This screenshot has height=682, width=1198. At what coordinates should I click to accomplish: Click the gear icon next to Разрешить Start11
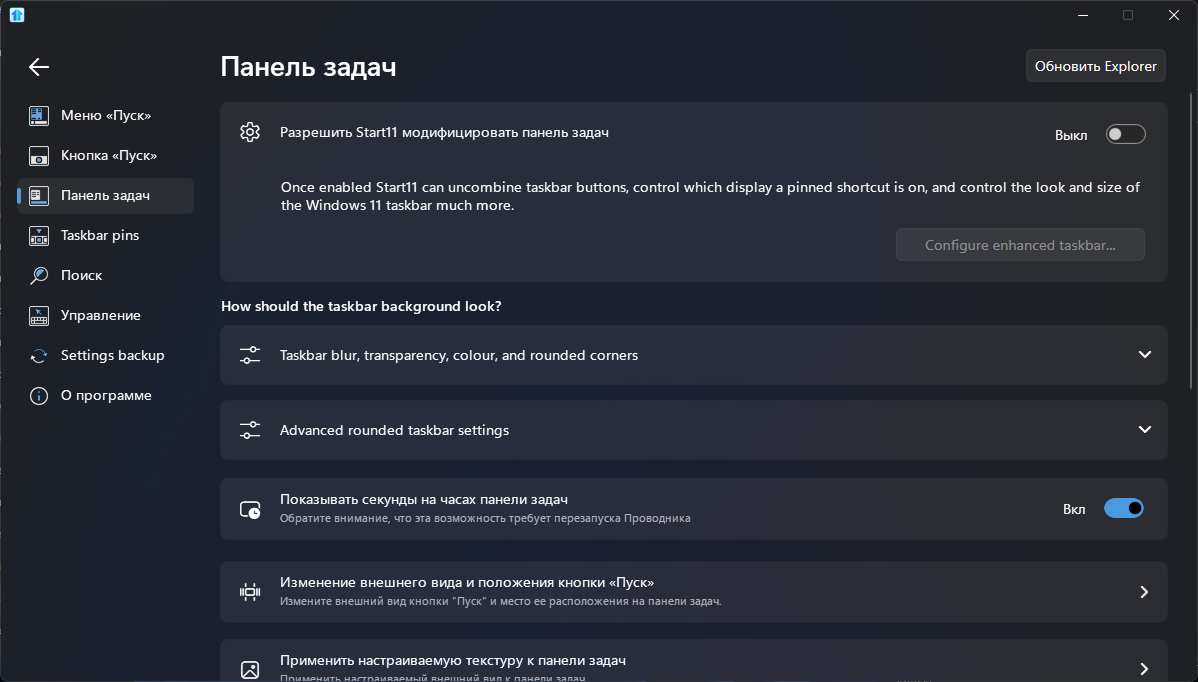(x=250, y=131)
